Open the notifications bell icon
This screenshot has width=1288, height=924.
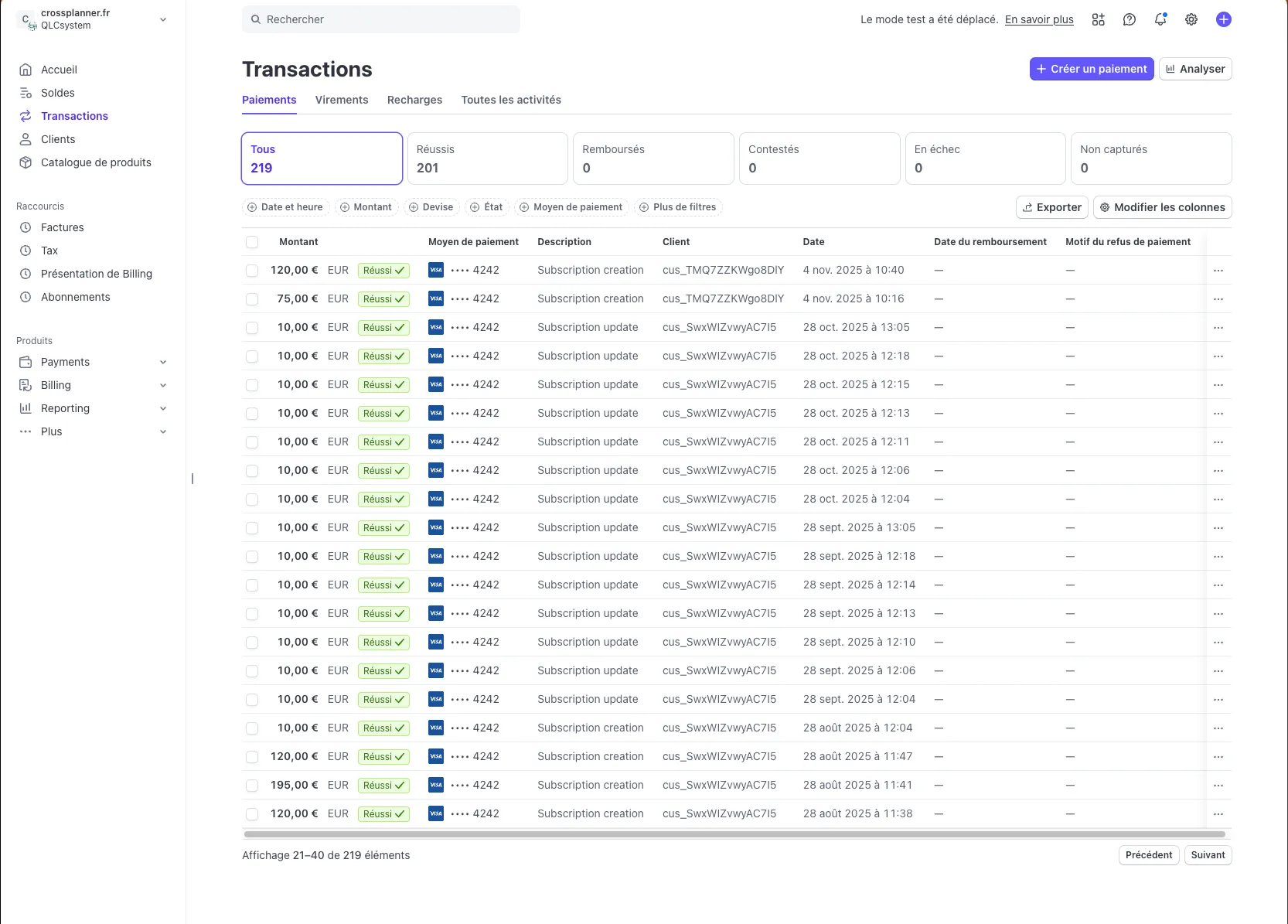tap(1160, 20)
